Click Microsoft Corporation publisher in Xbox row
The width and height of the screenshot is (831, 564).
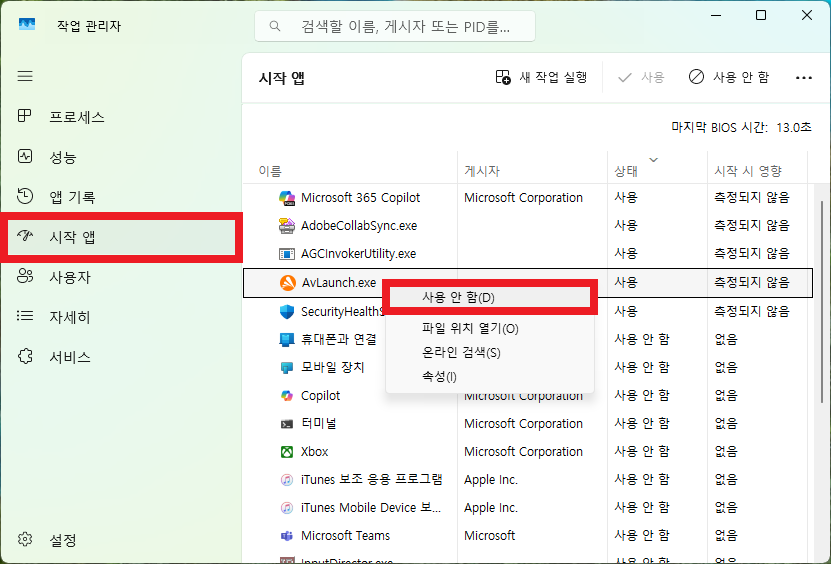523,452
